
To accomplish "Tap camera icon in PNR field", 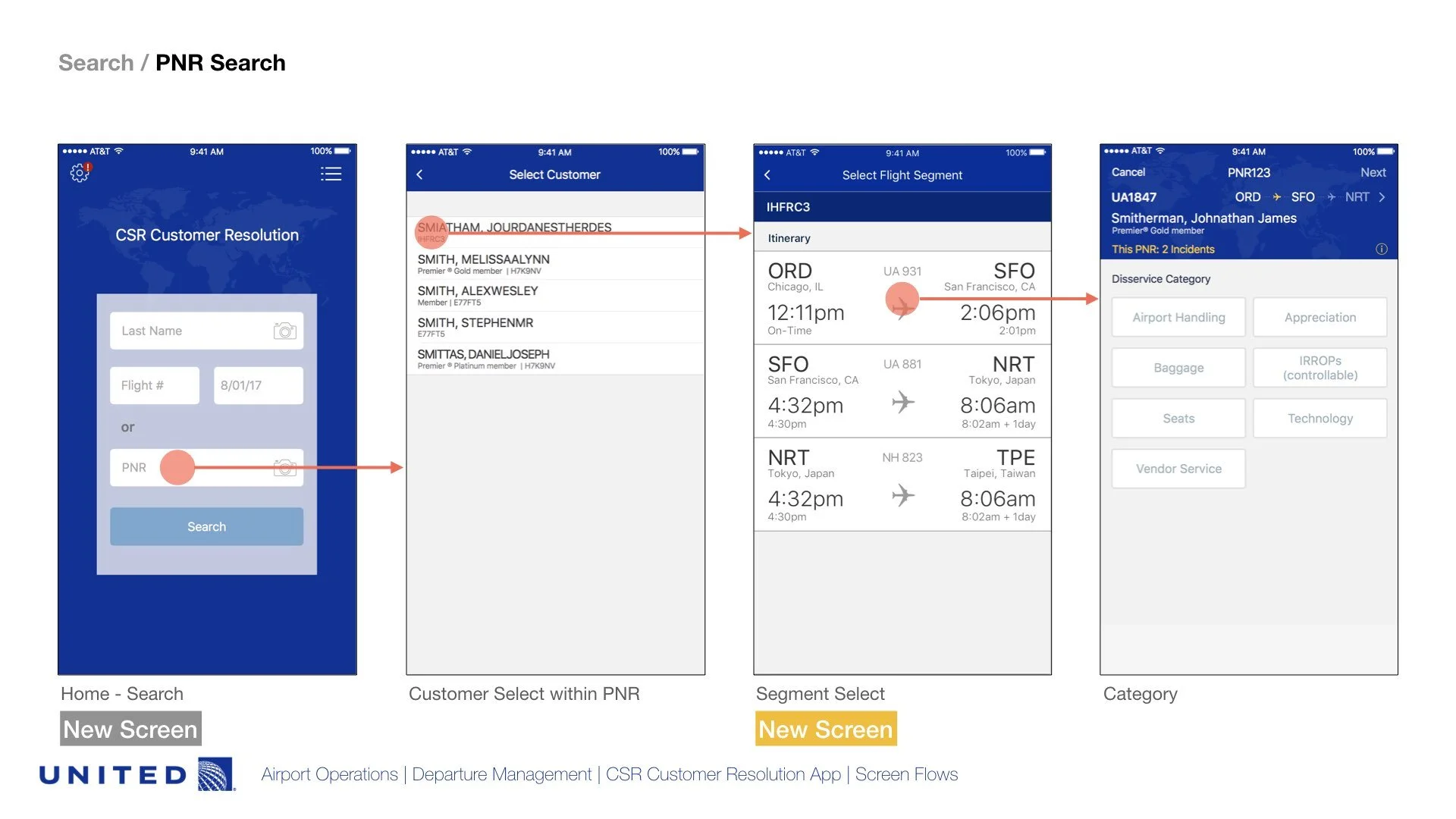I will pyautogui.click(x=284, y=467).
